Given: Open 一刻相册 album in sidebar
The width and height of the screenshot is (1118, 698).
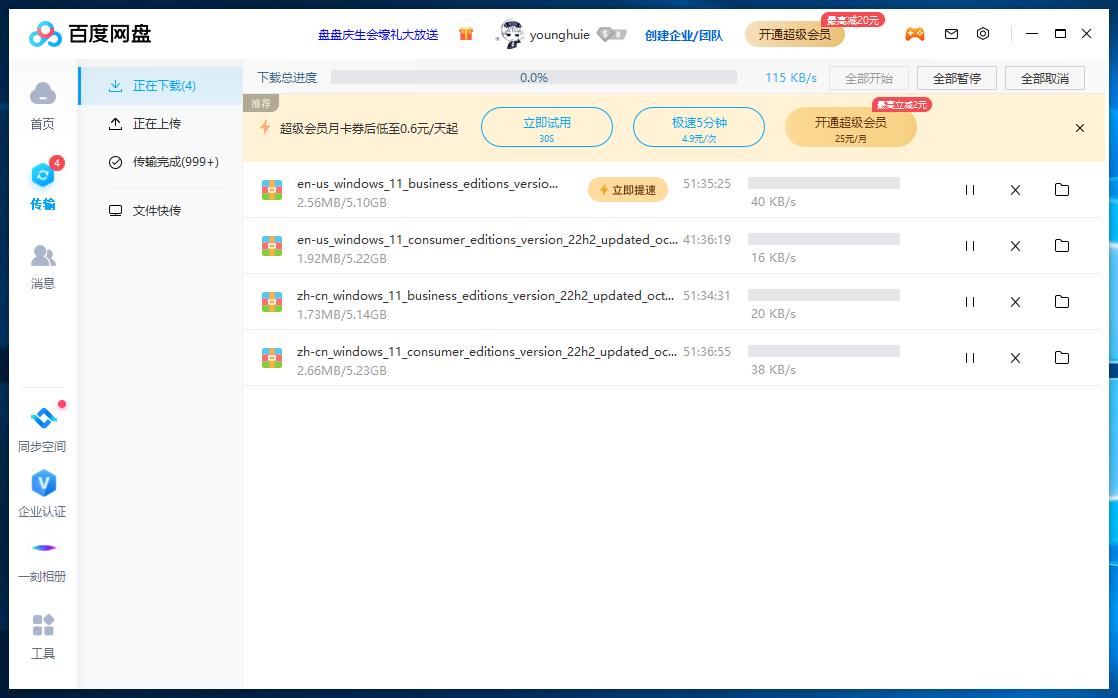Looking at the screenshot, I should pyautogui.click(x=42, y=560).
